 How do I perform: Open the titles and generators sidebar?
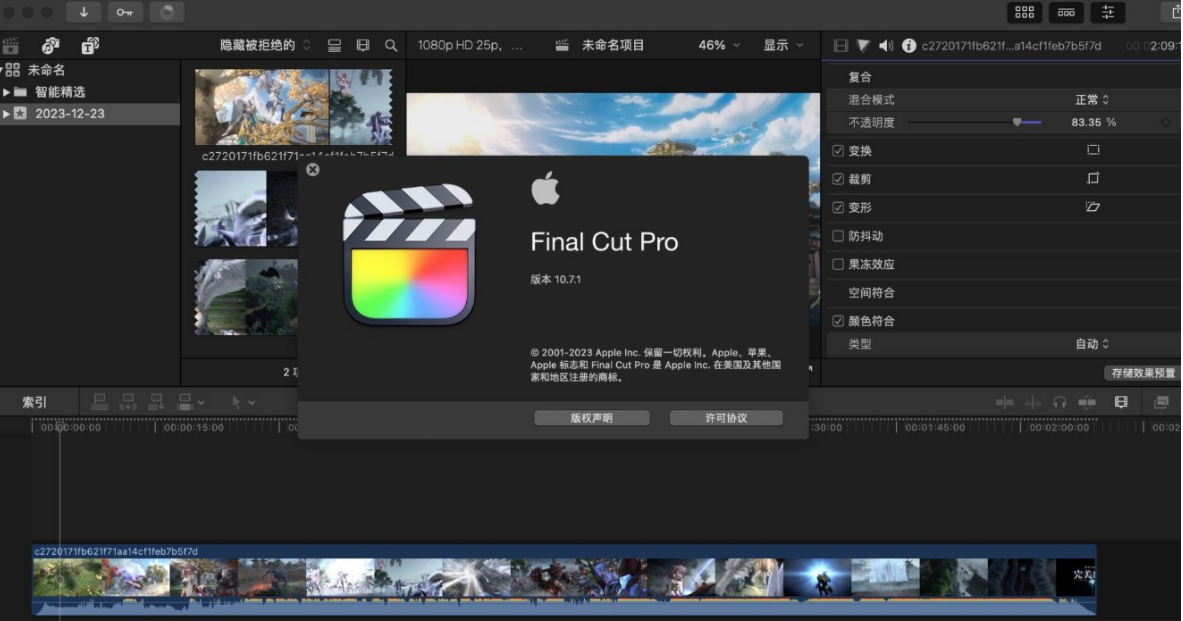pos(90,46)
